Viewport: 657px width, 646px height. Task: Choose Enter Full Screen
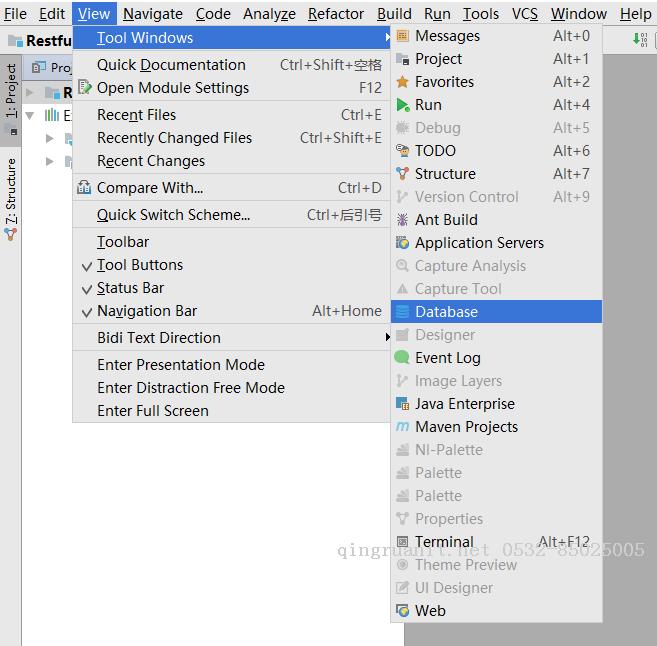(x=231, y=411)
